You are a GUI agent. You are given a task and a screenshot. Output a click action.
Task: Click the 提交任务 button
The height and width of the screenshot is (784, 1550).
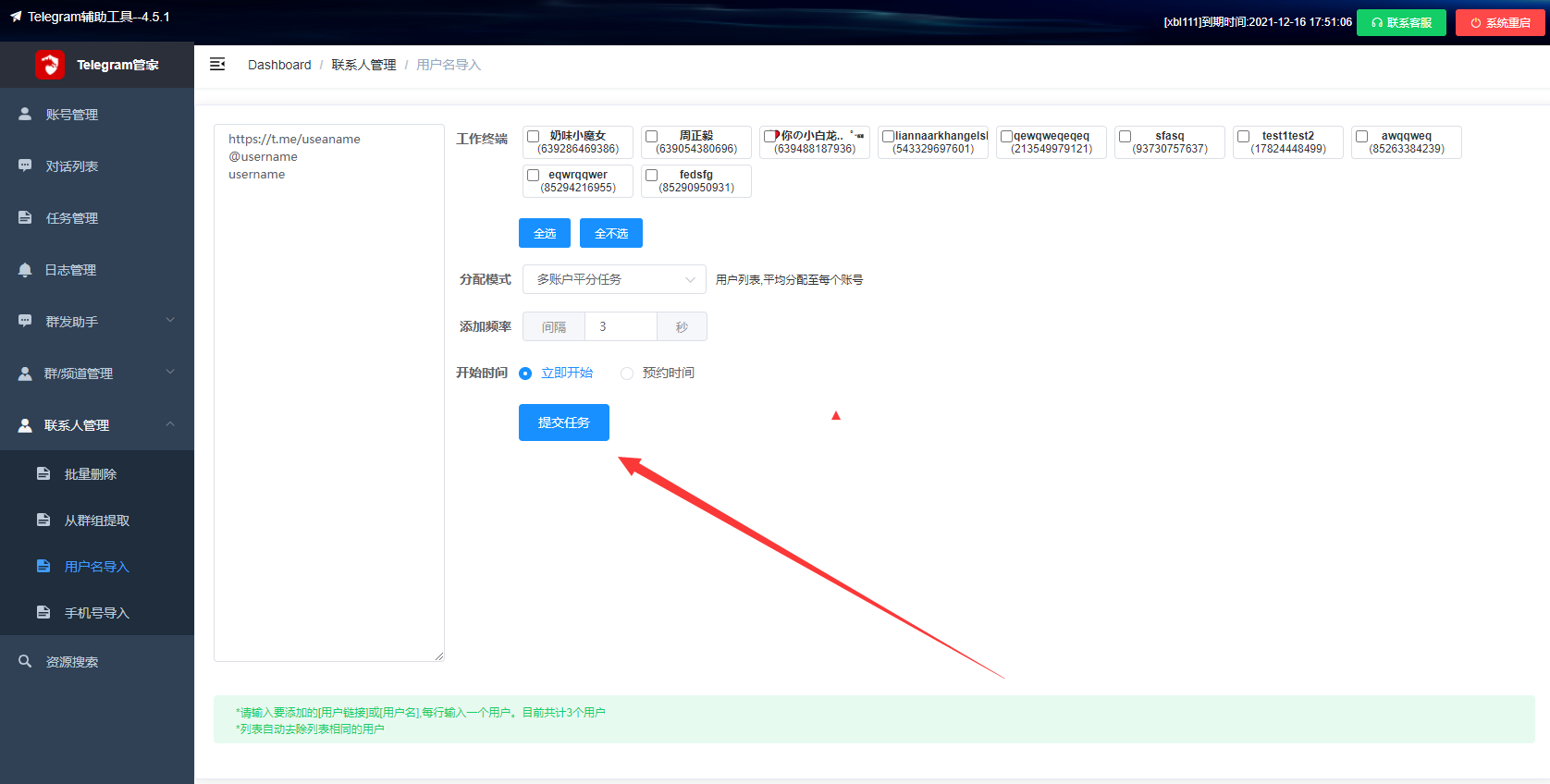point(564,423)
